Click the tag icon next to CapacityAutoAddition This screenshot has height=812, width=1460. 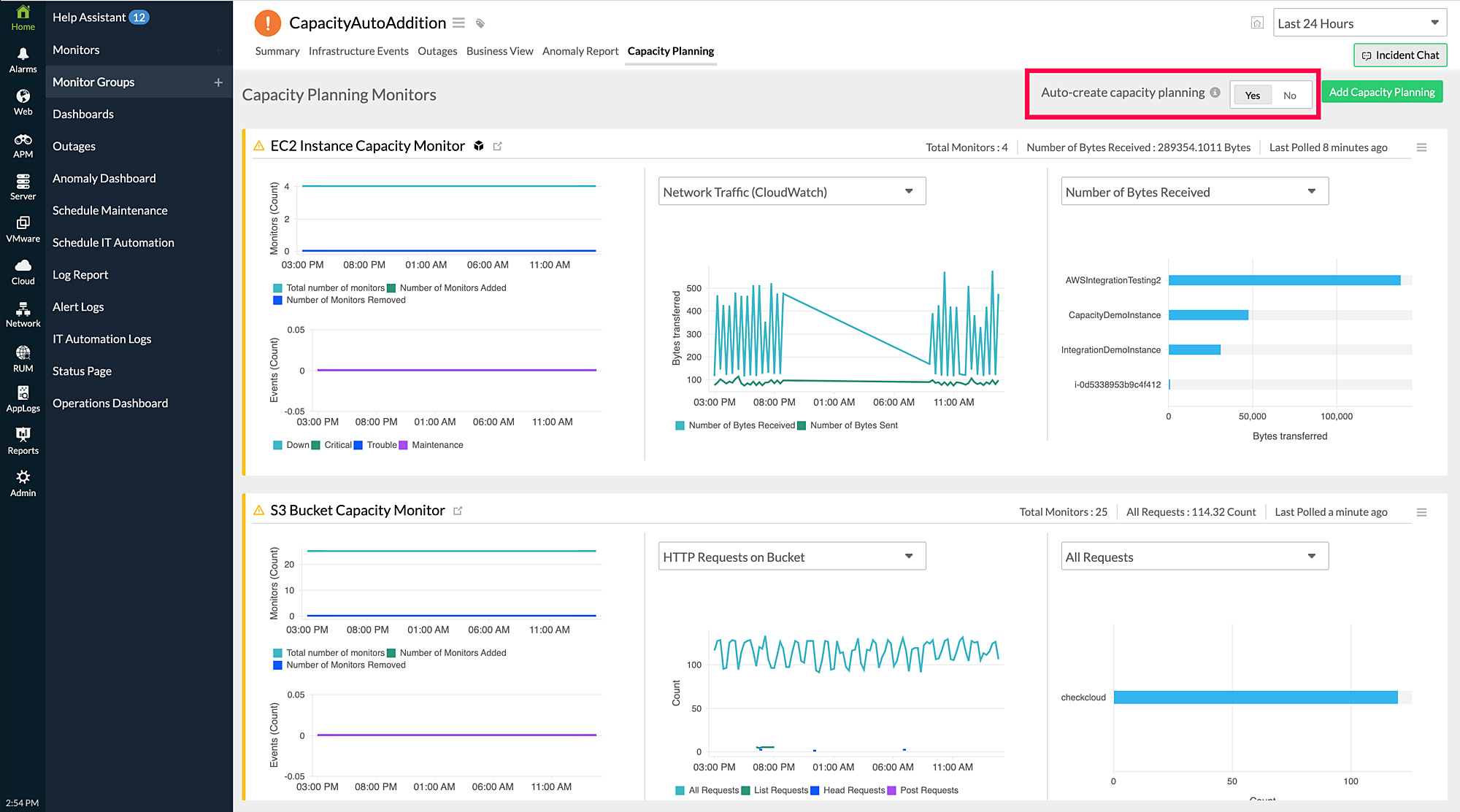(480, 23)
